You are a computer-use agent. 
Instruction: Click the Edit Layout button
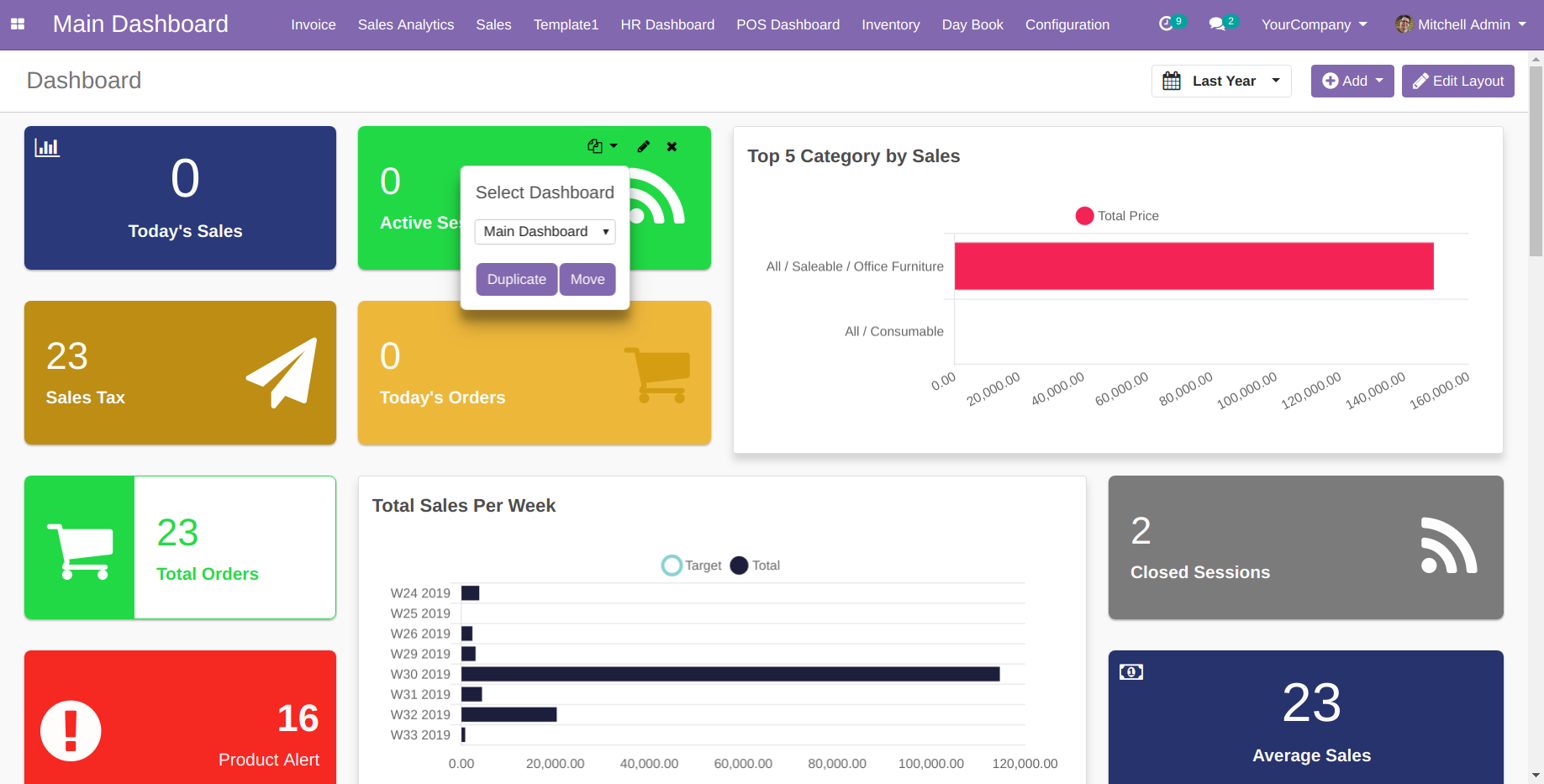click(x=1457, y=81)
